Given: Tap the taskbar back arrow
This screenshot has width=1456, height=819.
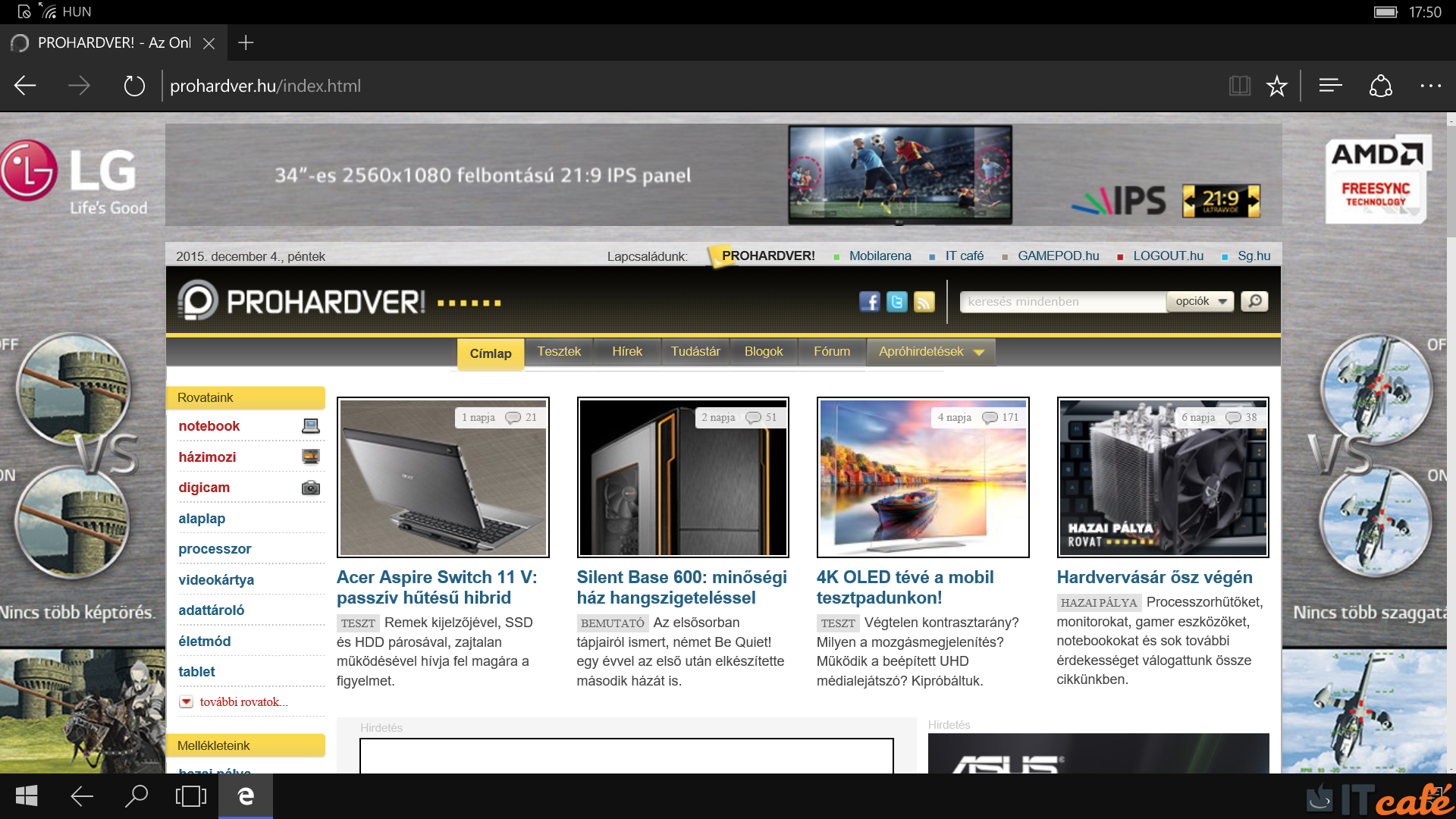Looking at the screenshot, I should [81, 796].
